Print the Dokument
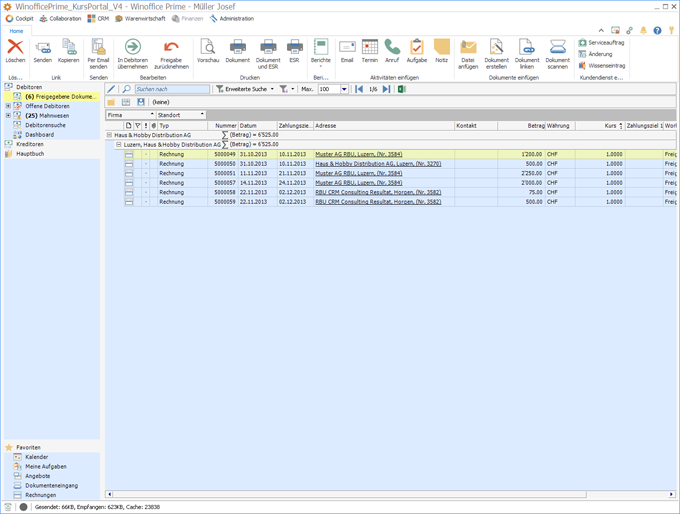The image size is (680, 514). click(x=238, y=51)
